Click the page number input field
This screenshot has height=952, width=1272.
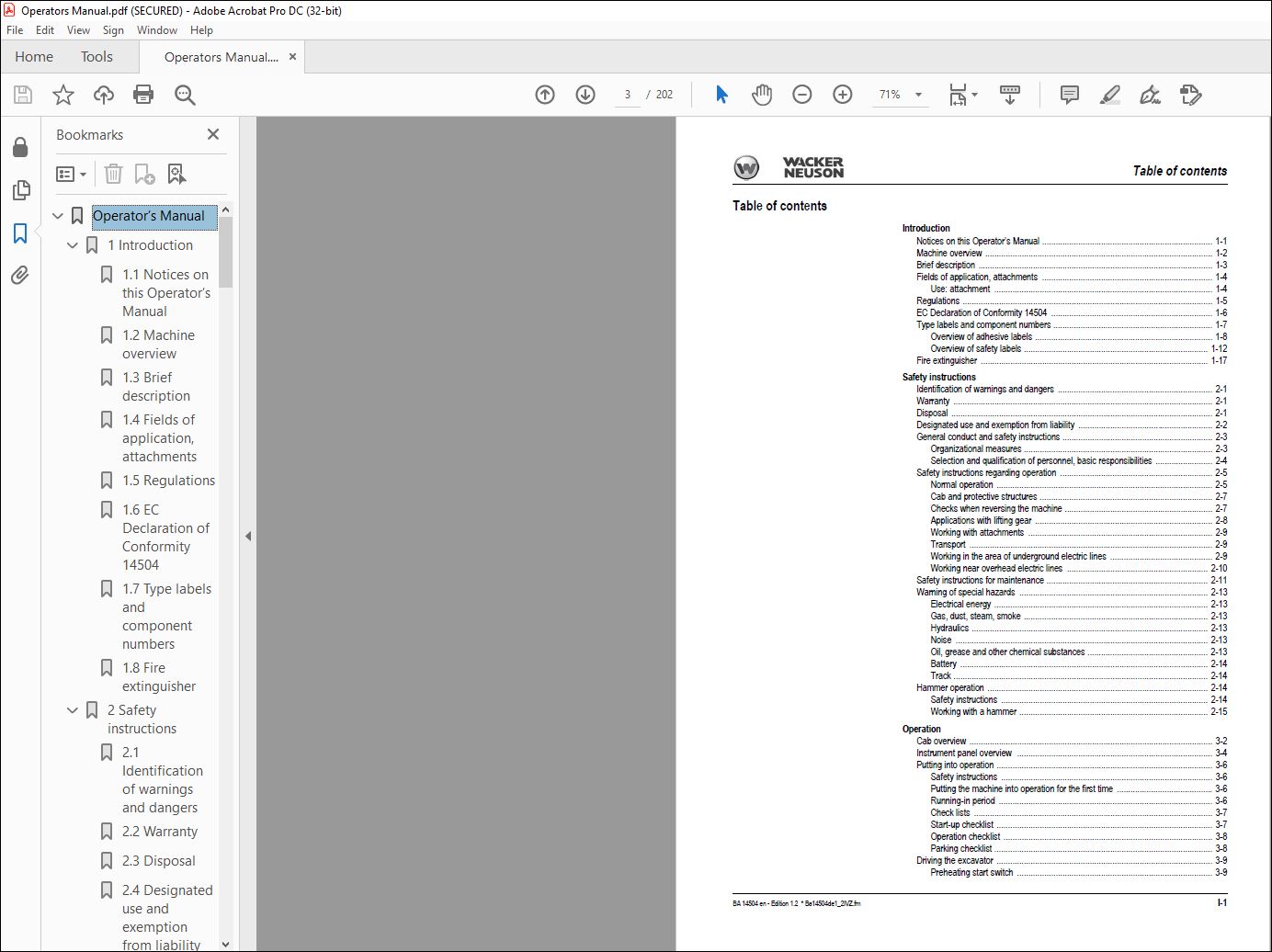pyautogui.click(x=627, y=95)
